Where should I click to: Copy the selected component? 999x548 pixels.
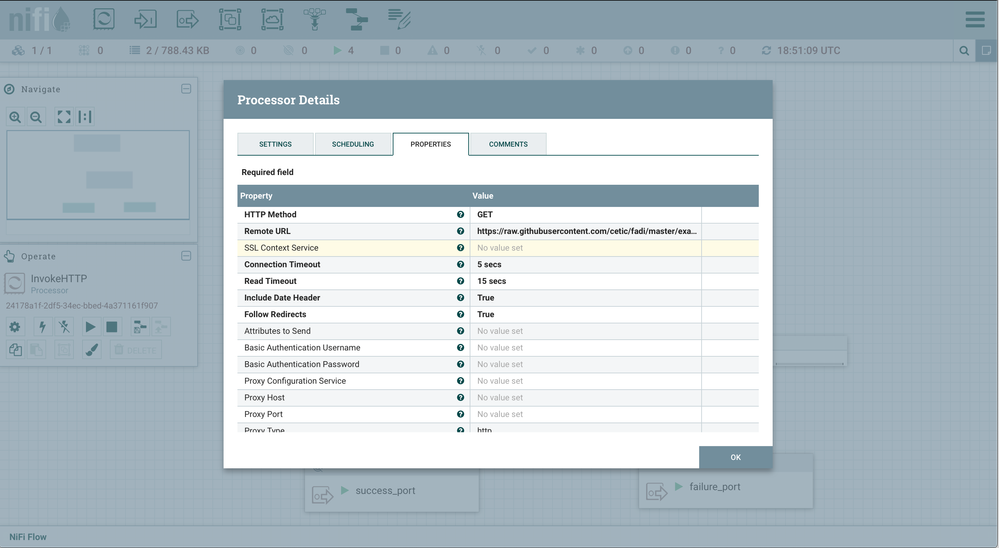[15, 350]
